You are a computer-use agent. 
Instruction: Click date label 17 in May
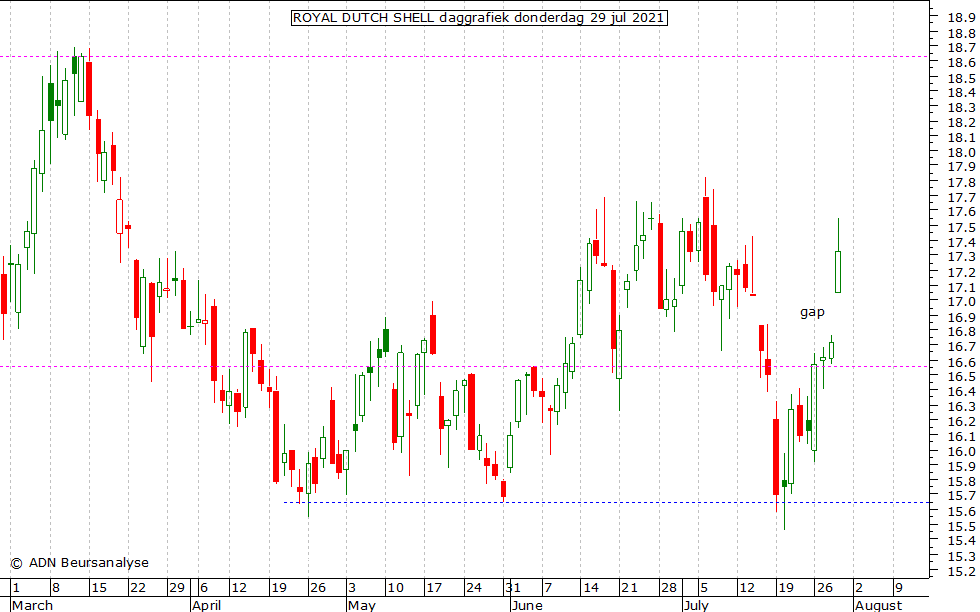click(x=434, y=588)
